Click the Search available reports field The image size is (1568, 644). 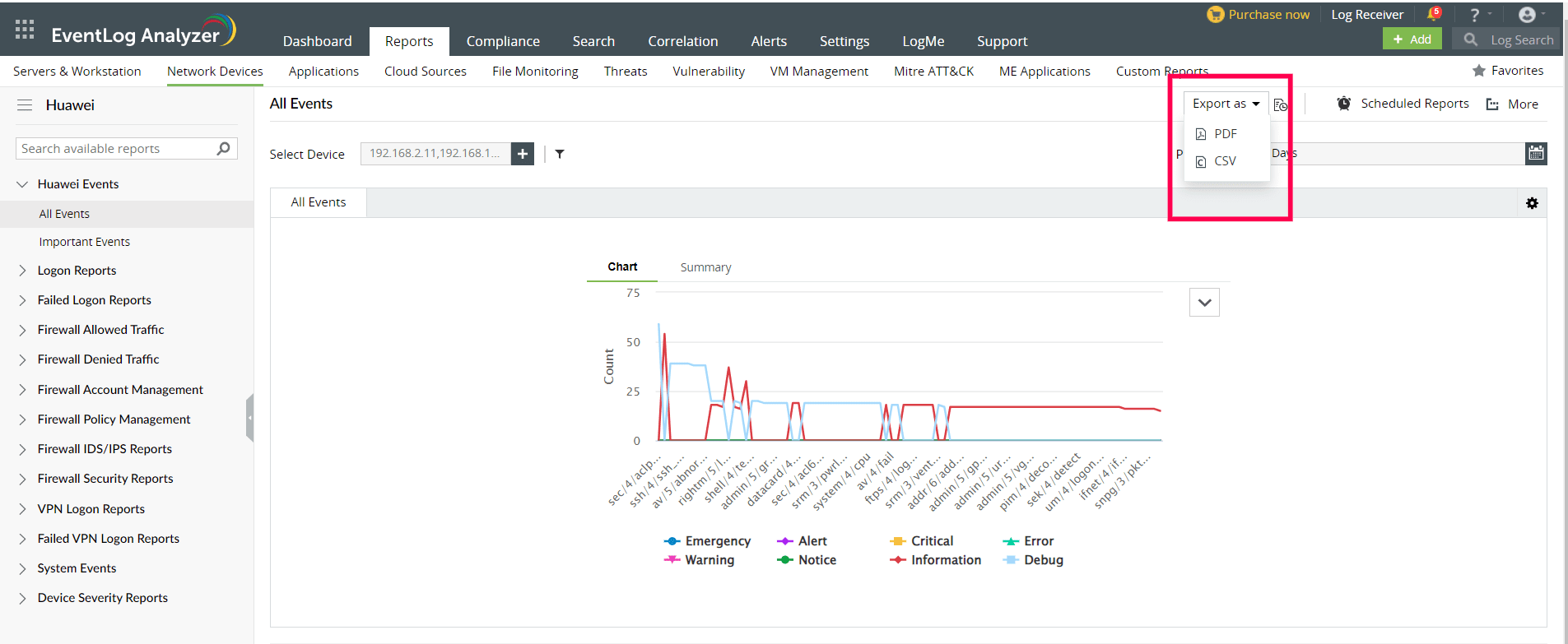(115, 149)
